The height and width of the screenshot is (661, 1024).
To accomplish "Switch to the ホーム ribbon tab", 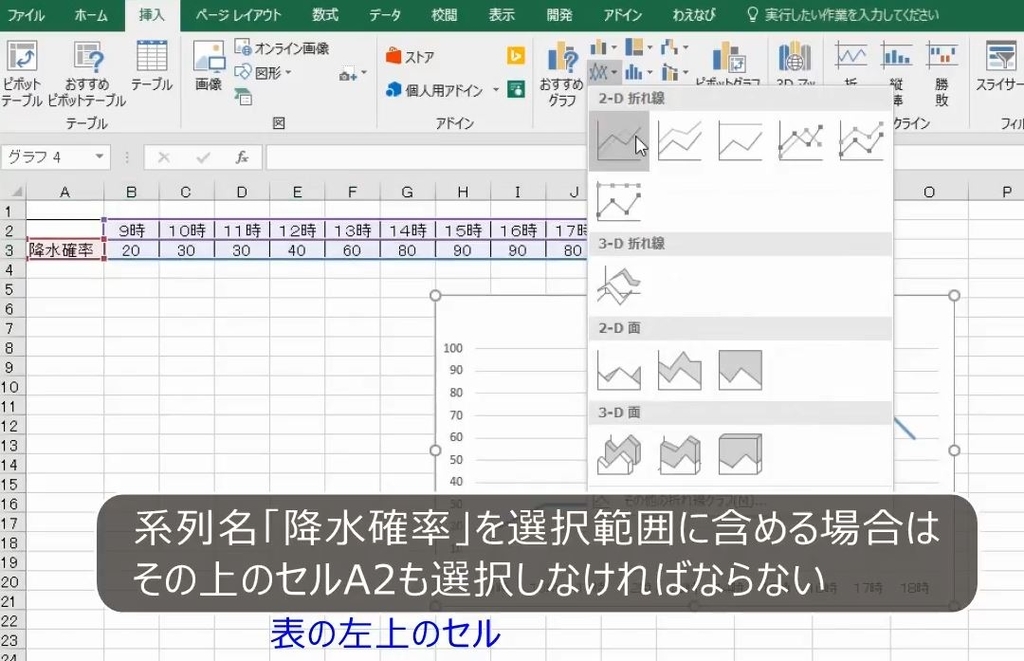I will pyautogui.click(x=91, y=15).
